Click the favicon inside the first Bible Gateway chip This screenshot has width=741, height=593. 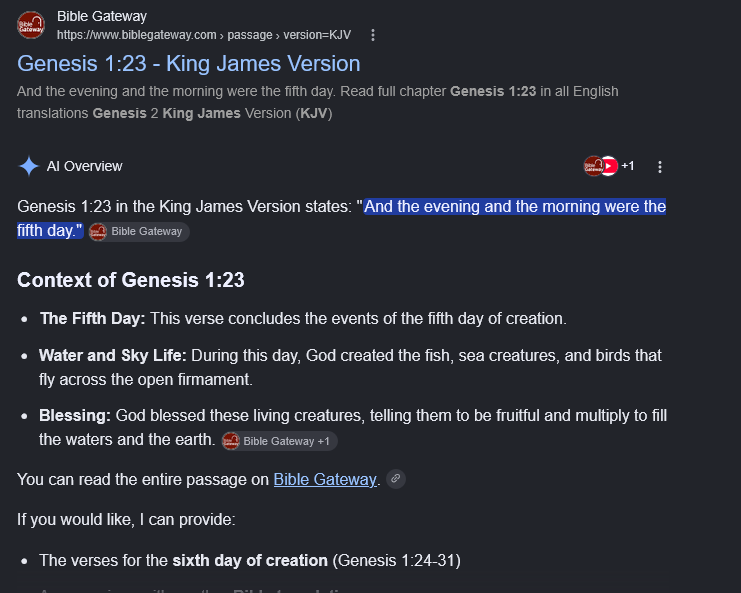[x=98, y=232]
